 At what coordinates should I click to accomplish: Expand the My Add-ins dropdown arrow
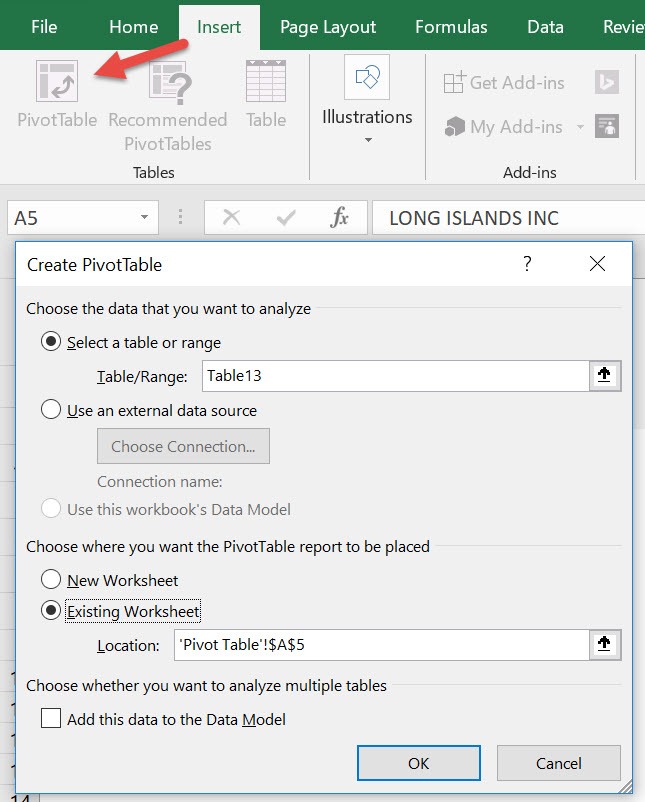pos(580,126)
